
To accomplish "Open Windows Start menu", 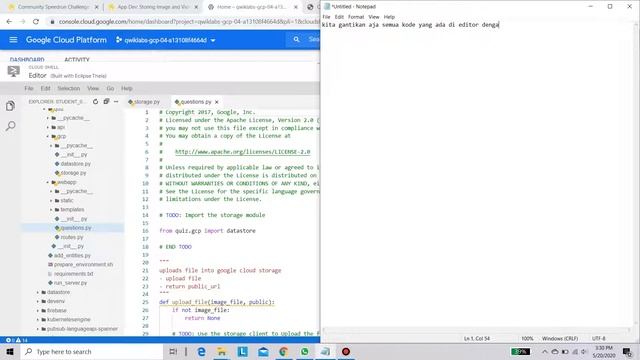I will coord(10,351).
